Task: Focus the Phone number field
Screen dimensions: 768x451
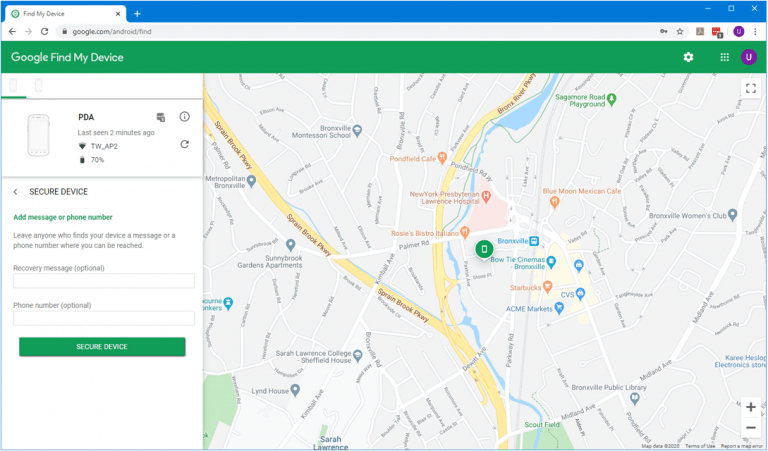Action: pyautogui.click(x=104, y=318)
